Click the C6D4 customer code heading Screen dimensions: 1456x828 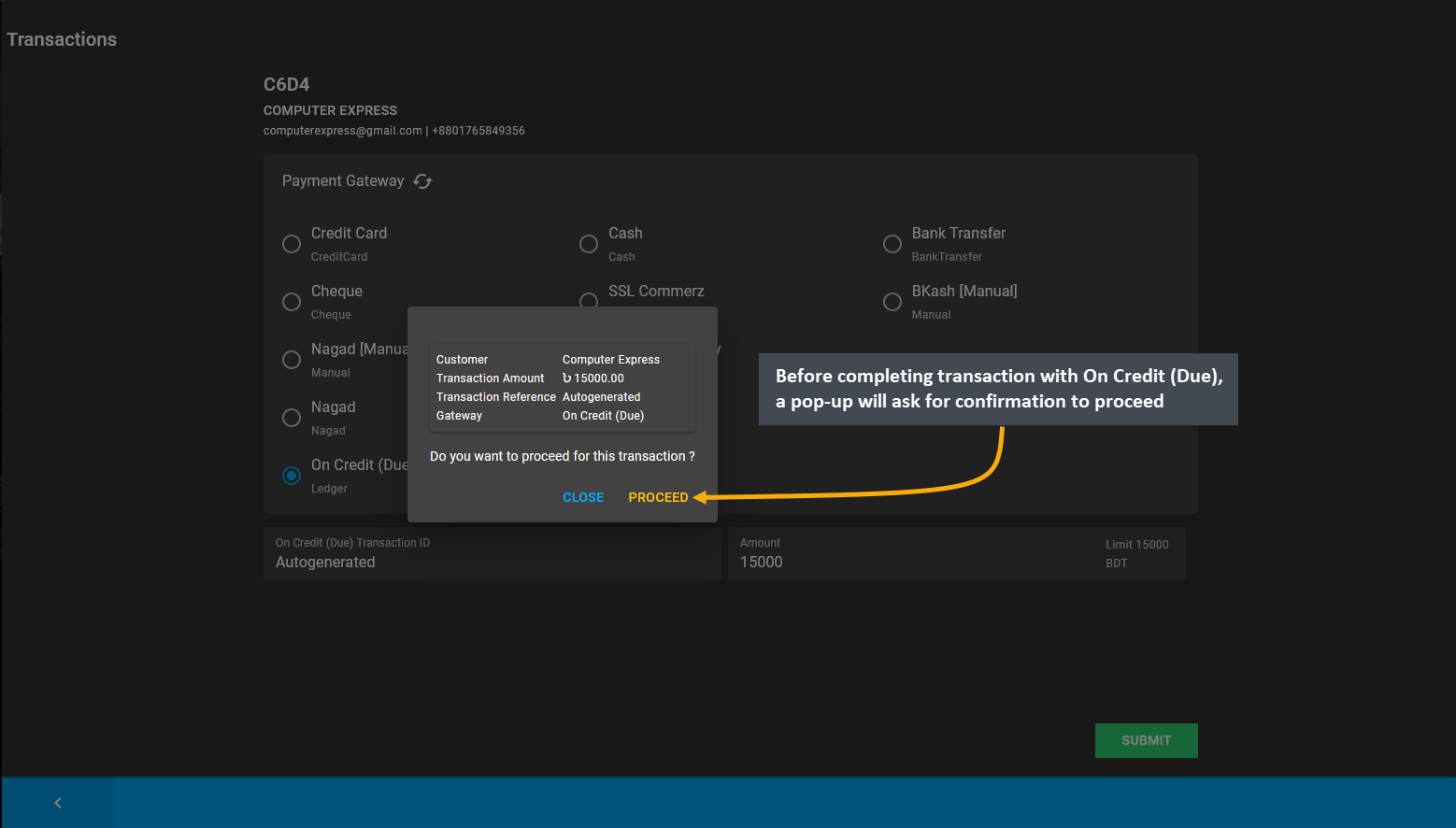286,84
